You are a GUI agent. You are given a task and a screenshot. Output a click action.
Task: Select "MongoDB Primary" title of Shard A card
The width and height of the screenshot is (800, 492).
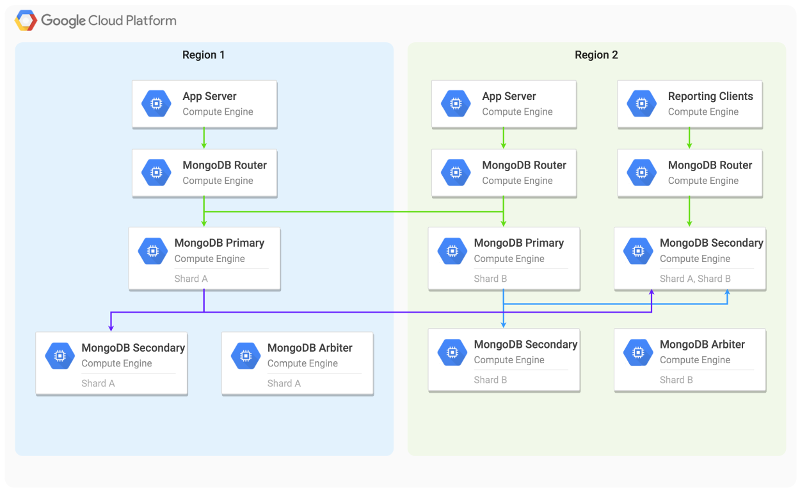(x=219, y=243)
